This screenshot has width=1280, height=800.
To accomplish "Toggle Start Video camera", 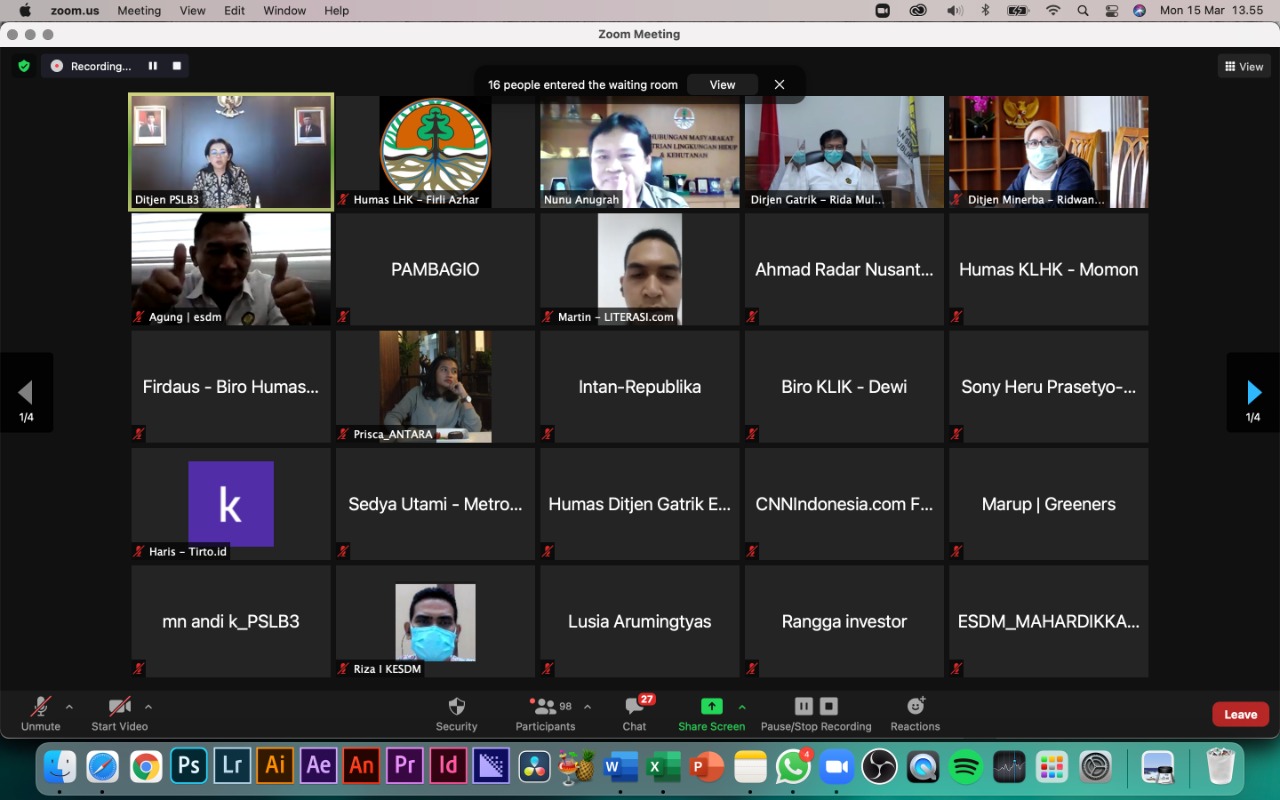I will pos(119,707).
